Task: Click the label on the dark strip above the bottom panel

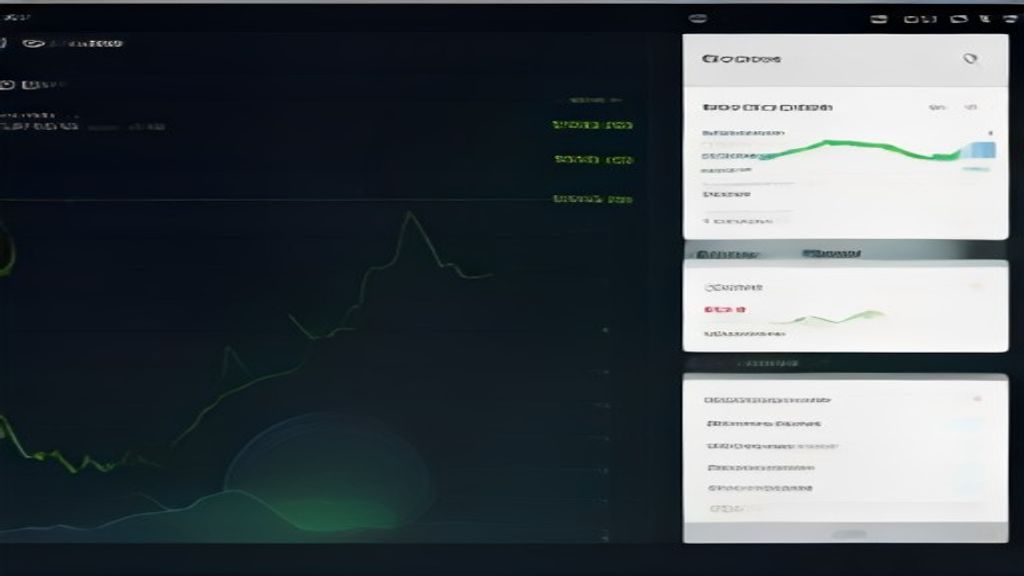Action: pos(768,363)
